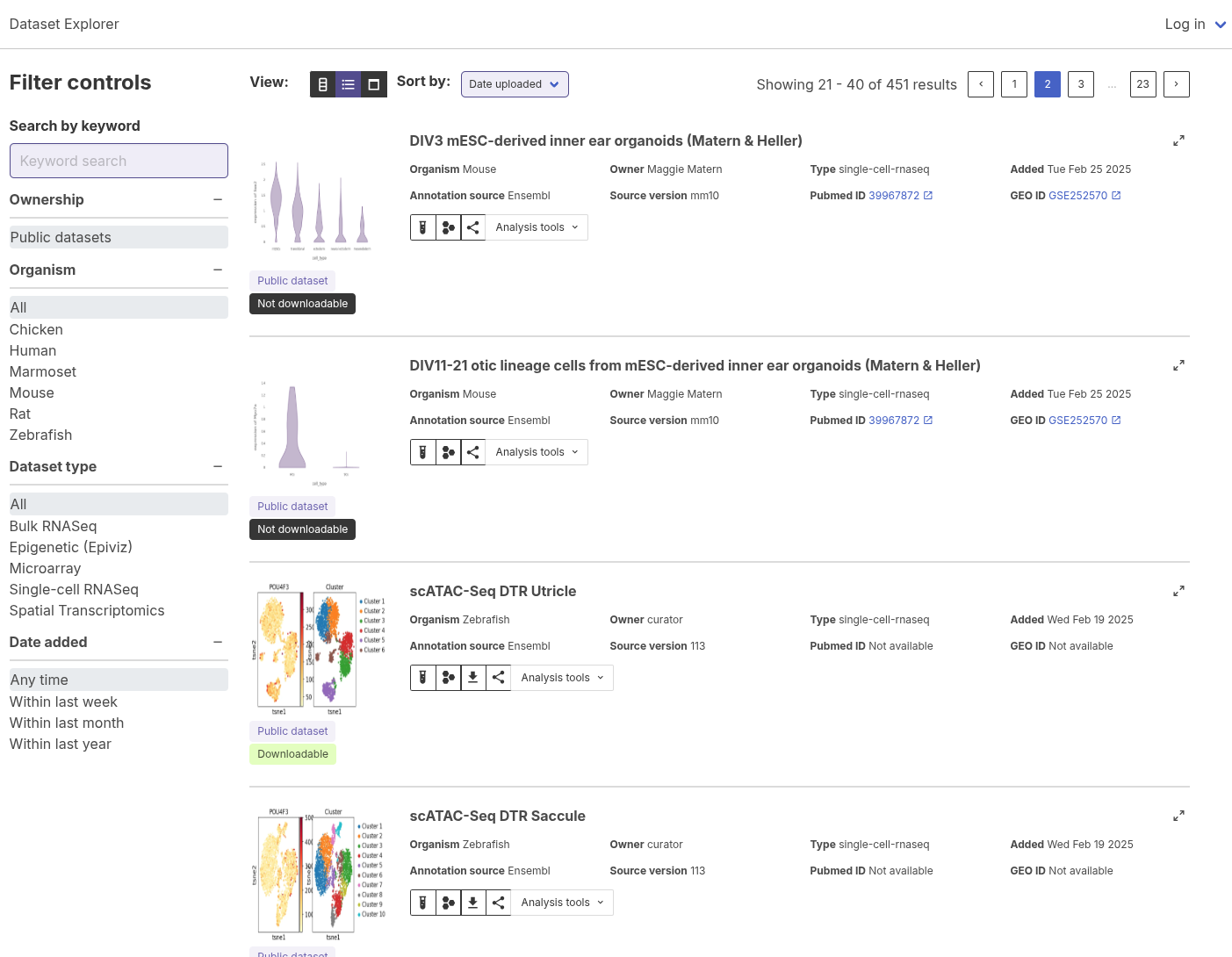The width and height of the screenshot is (1232, 957).
Task: Share the scATAC-Seq DTR Saccule dataset
Action: 498,902
